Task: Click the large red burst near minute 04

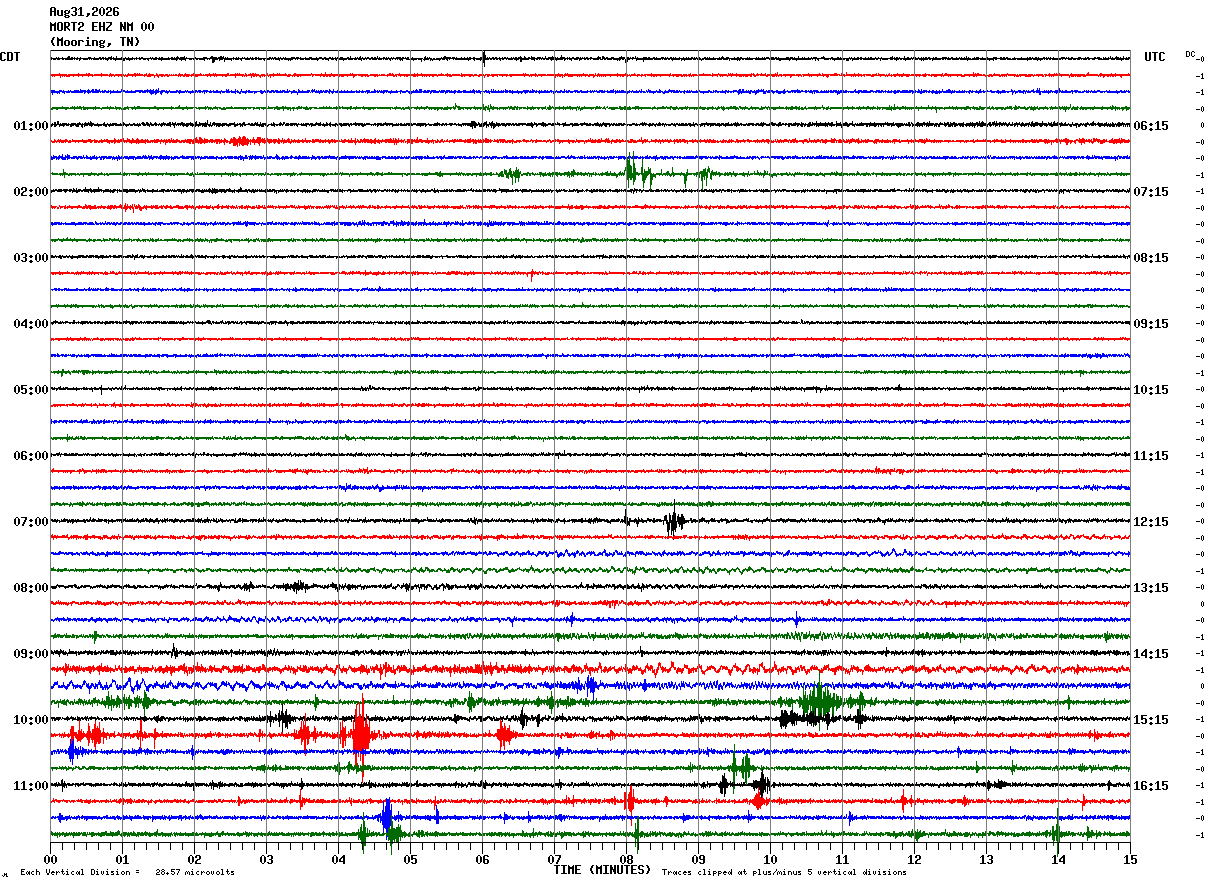Action: [359, 734]
